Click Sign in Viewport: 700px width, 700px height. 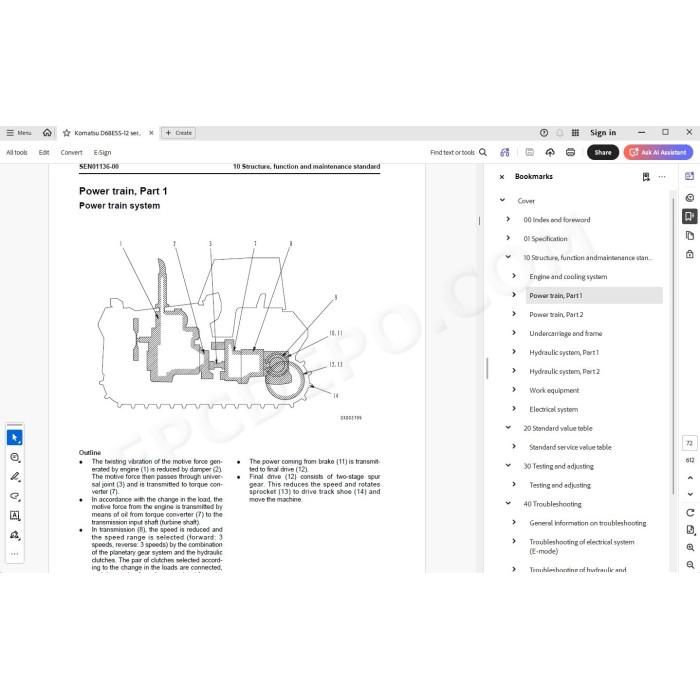click(x=603, y=133)
